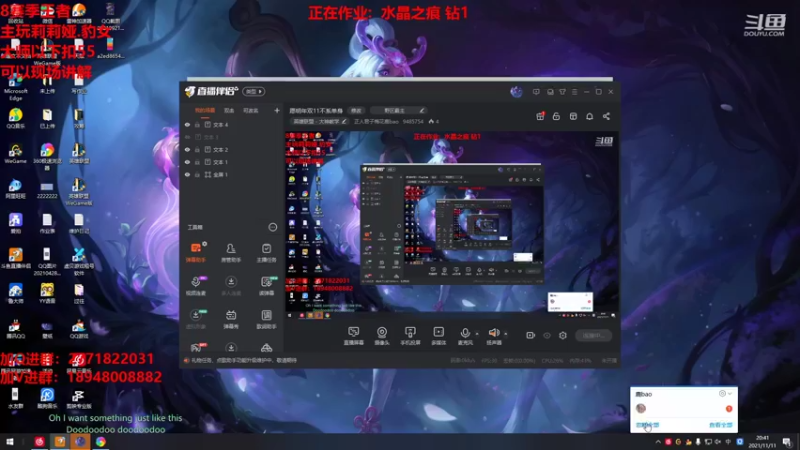The width and height of the screenshot is (800, 450).
Task: Click the share icon in top-right toolbar
Action: pyautogui.click(x=606, y=116)
